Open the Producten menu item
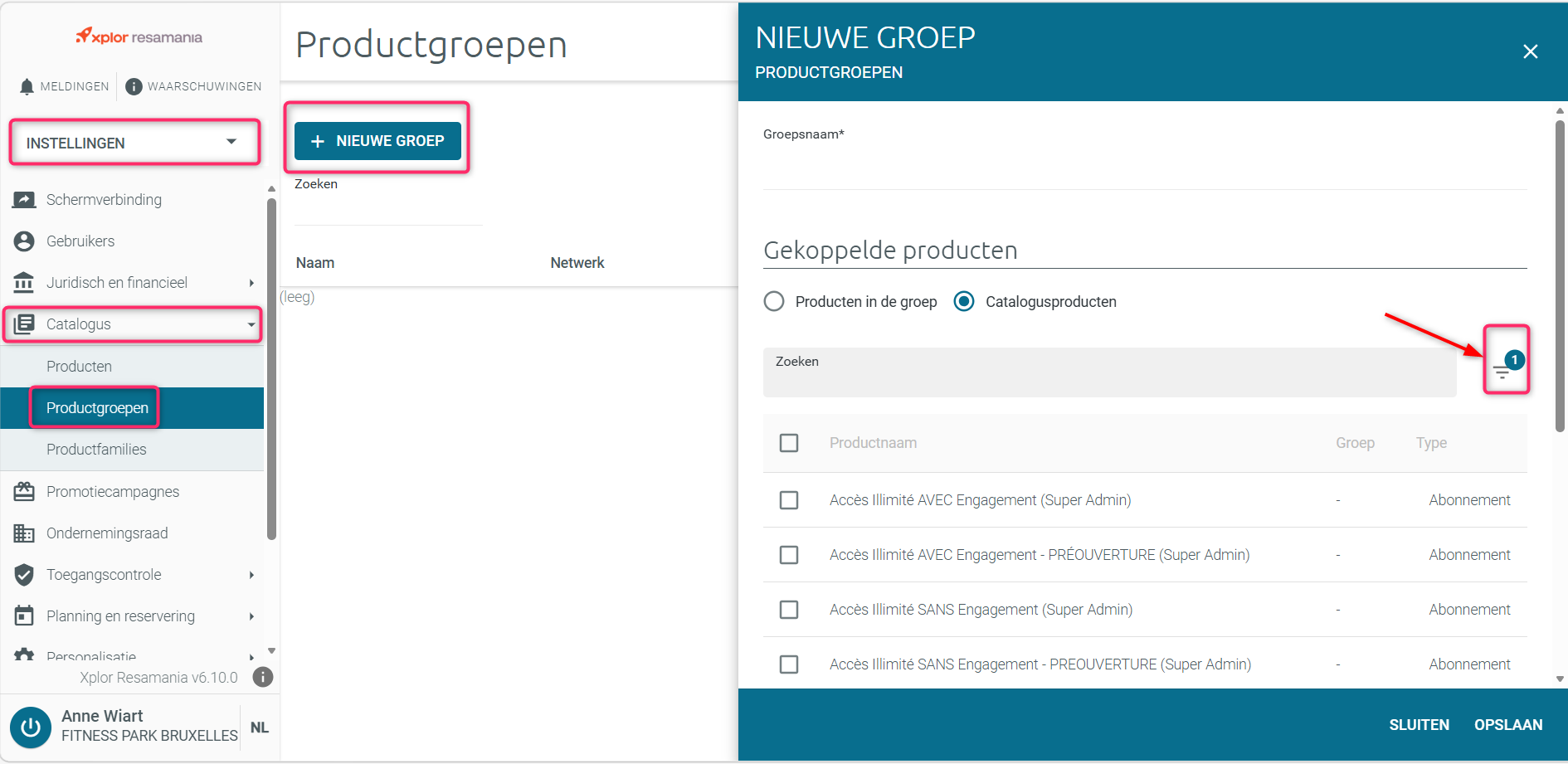1568x764 pixels. [132, 367]
